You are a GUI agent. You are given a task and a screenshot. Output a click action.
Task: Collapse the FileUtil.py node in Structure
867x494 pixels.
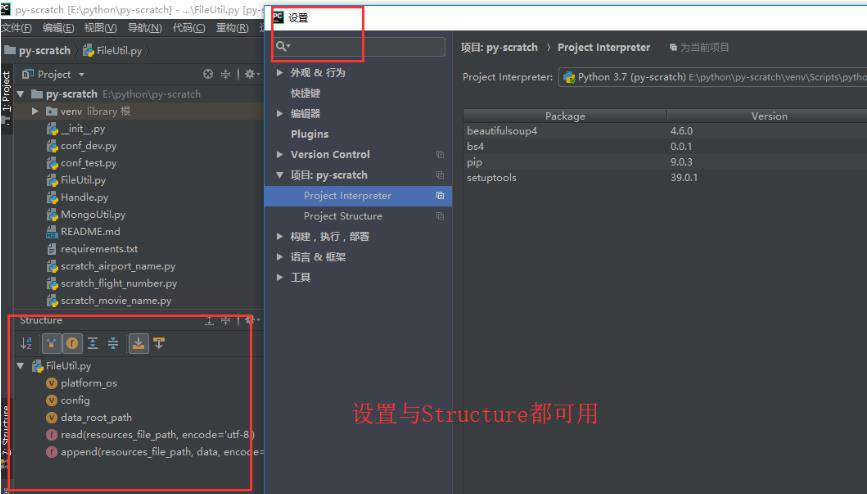point(20,366)
